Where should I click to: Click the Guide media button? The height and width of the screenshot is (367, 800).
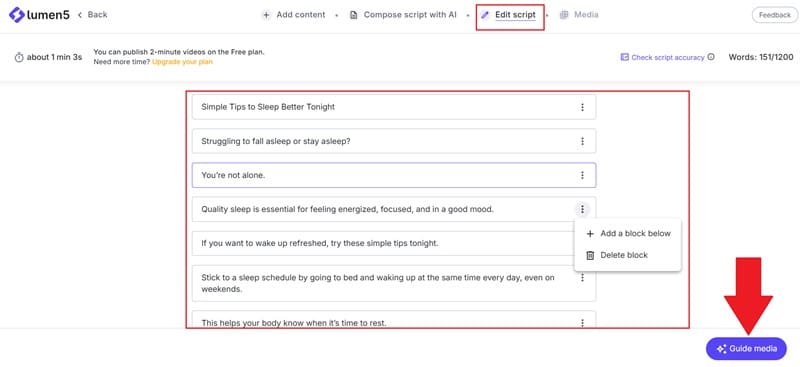[746, 349]
